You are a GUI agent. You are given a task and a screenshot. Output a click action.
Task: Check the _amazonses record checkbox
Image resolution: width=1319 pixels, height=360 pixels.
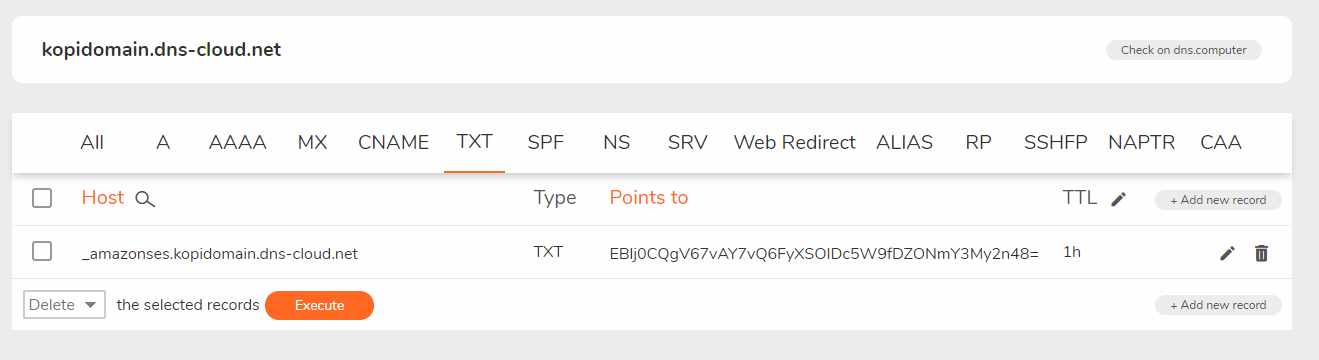pos(42,251)
